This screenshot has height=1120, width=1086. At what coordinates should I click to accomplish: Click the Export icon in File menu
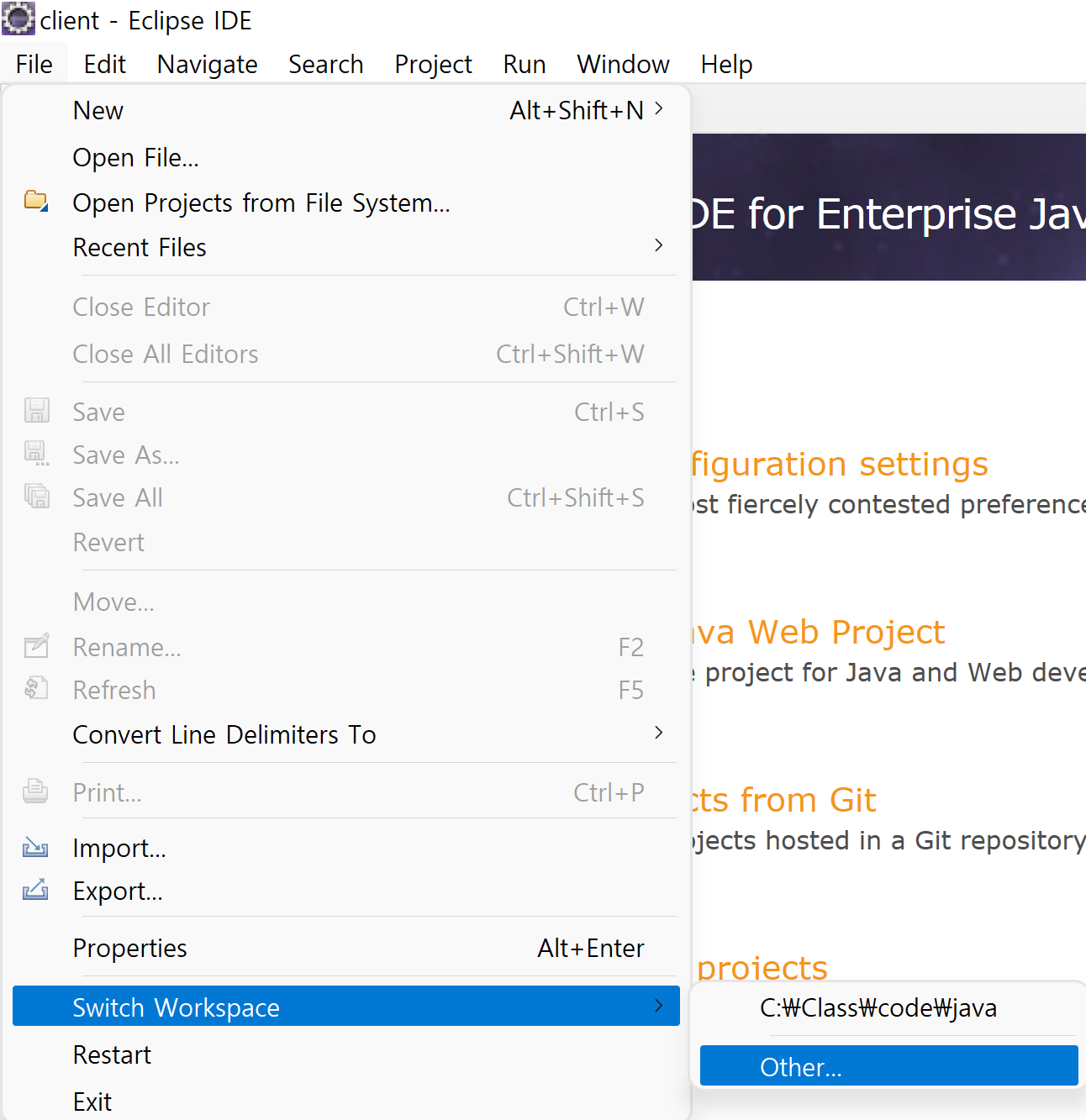[x=35, y=890]
